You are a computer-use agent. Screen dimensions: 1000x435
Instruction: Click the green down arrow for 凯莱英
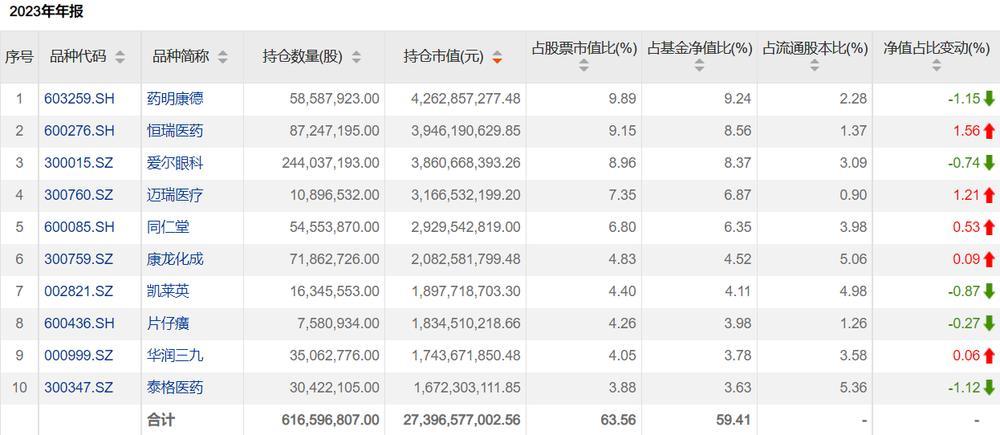(x=989, y=291)
